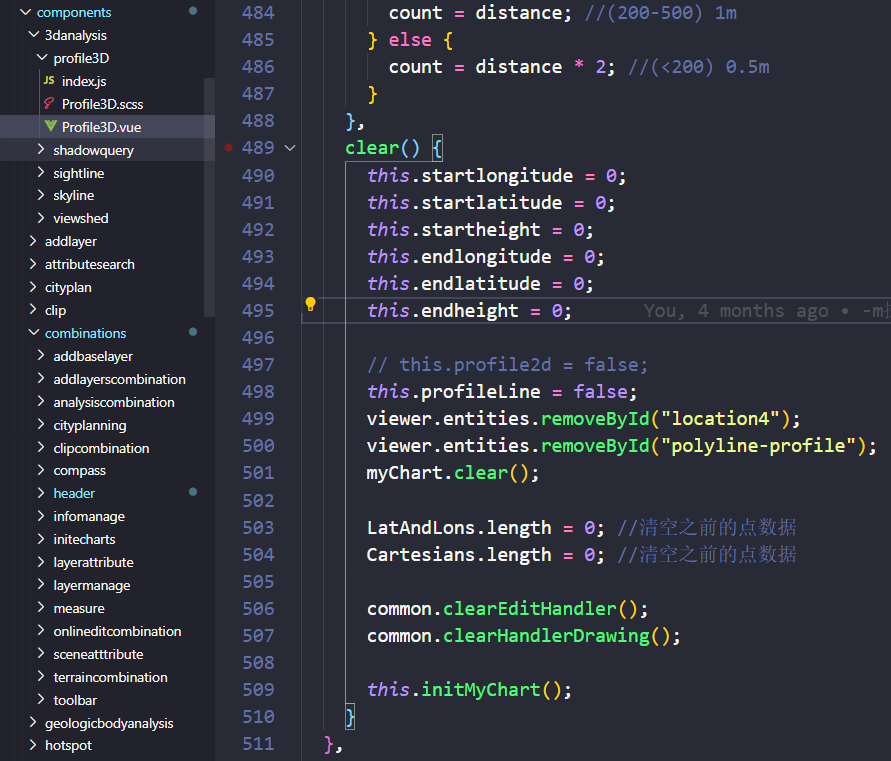
Task: Click myChart.clear() on line 501
Action: coord(452,473)
